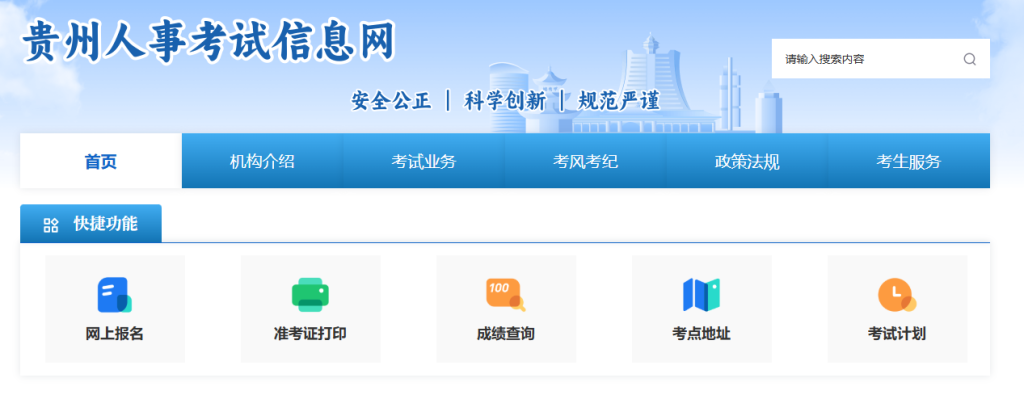Open the 首页 navigation tab

tap(101, 161)
